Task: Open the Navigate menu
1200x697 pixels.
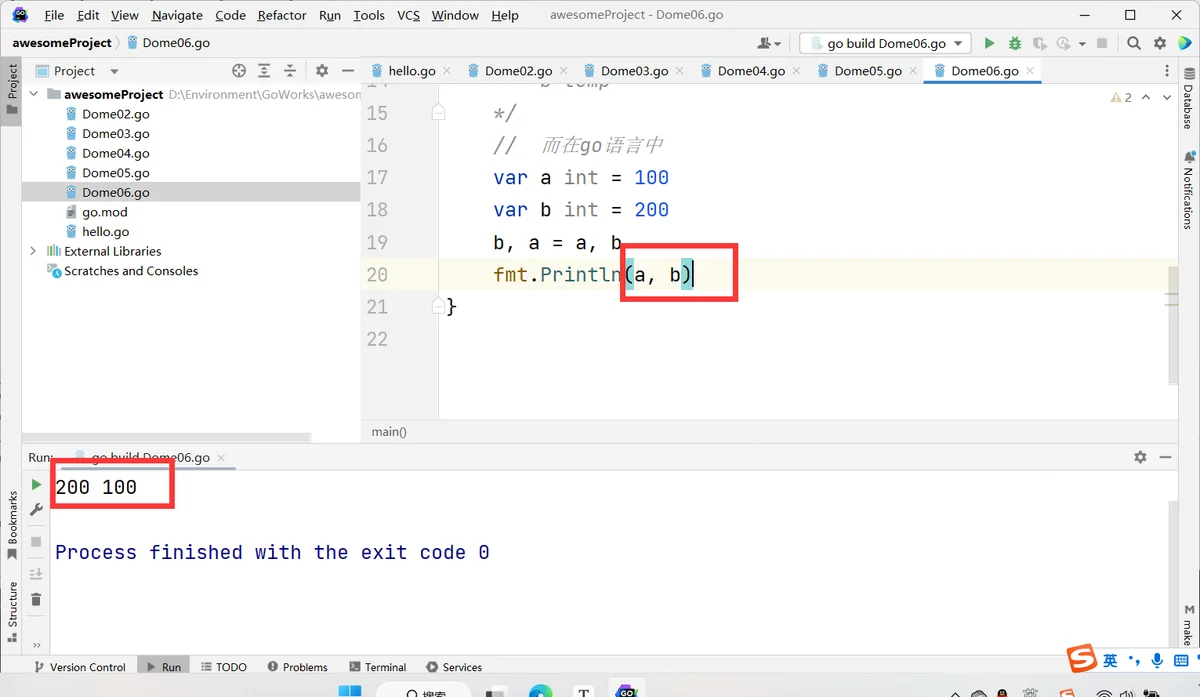Action: point(177,15)
